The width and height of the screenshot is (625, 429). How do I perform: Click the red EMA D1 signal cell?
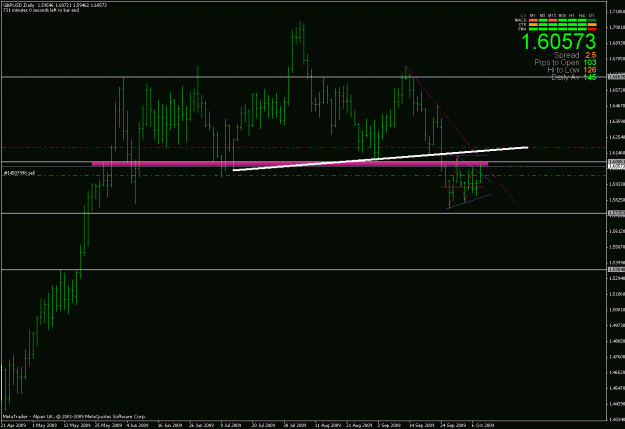coord(592,29)
